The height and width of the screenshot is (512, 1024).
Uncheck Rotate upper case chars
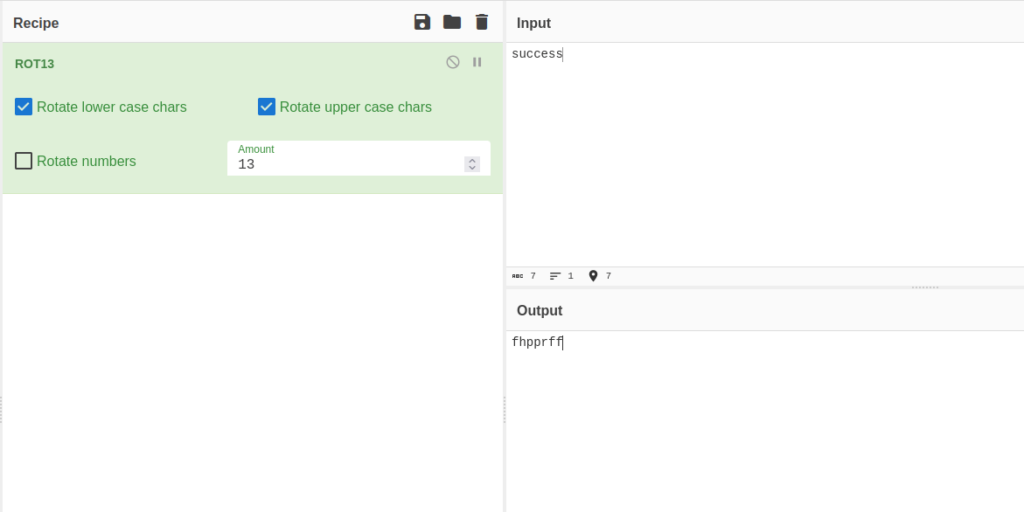[x=266, y=106]
